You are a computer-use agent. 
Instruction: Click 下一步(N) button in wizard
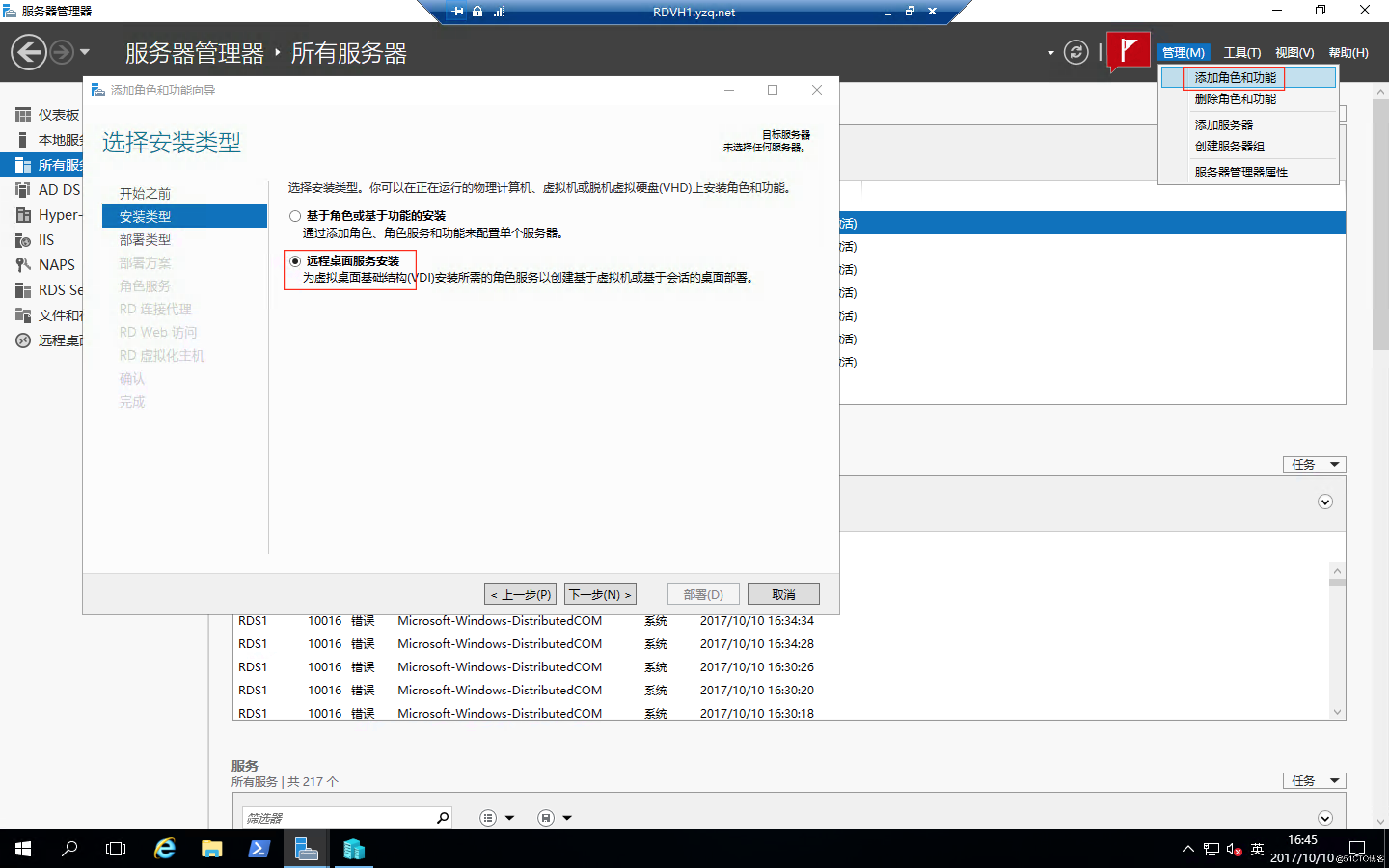[600, 594]
